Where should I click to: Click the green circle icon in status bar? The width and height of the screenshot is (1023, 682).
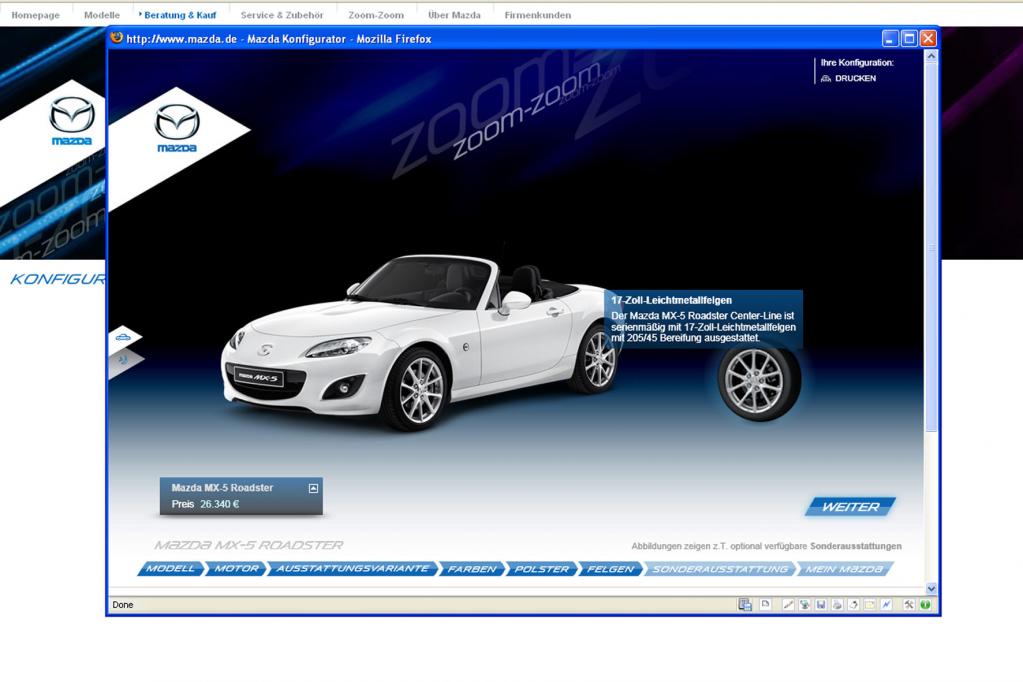click(x=925, y=605)
